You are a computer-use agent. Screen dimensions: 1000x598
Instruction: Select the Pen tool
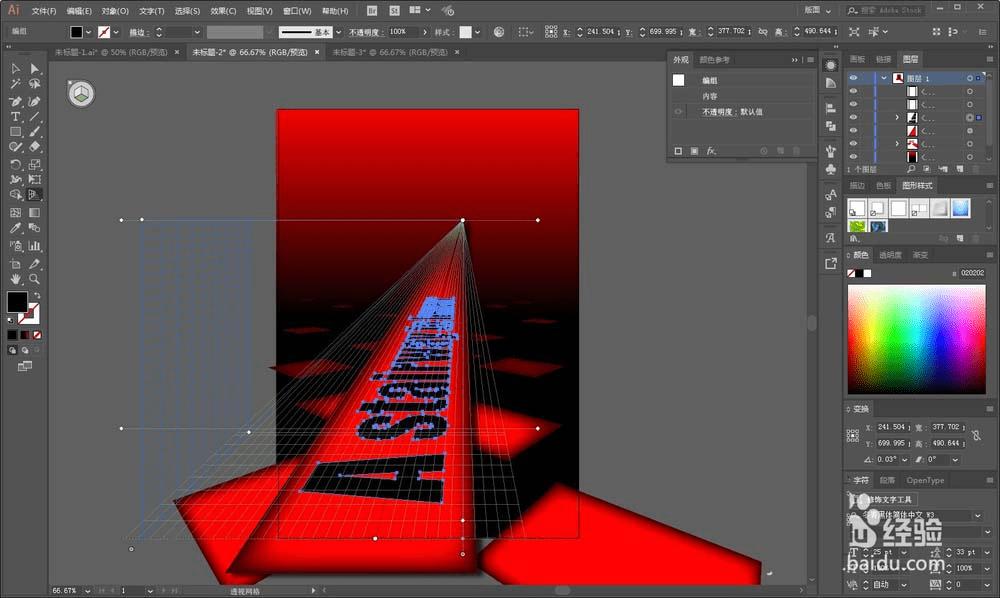point(15,101)
